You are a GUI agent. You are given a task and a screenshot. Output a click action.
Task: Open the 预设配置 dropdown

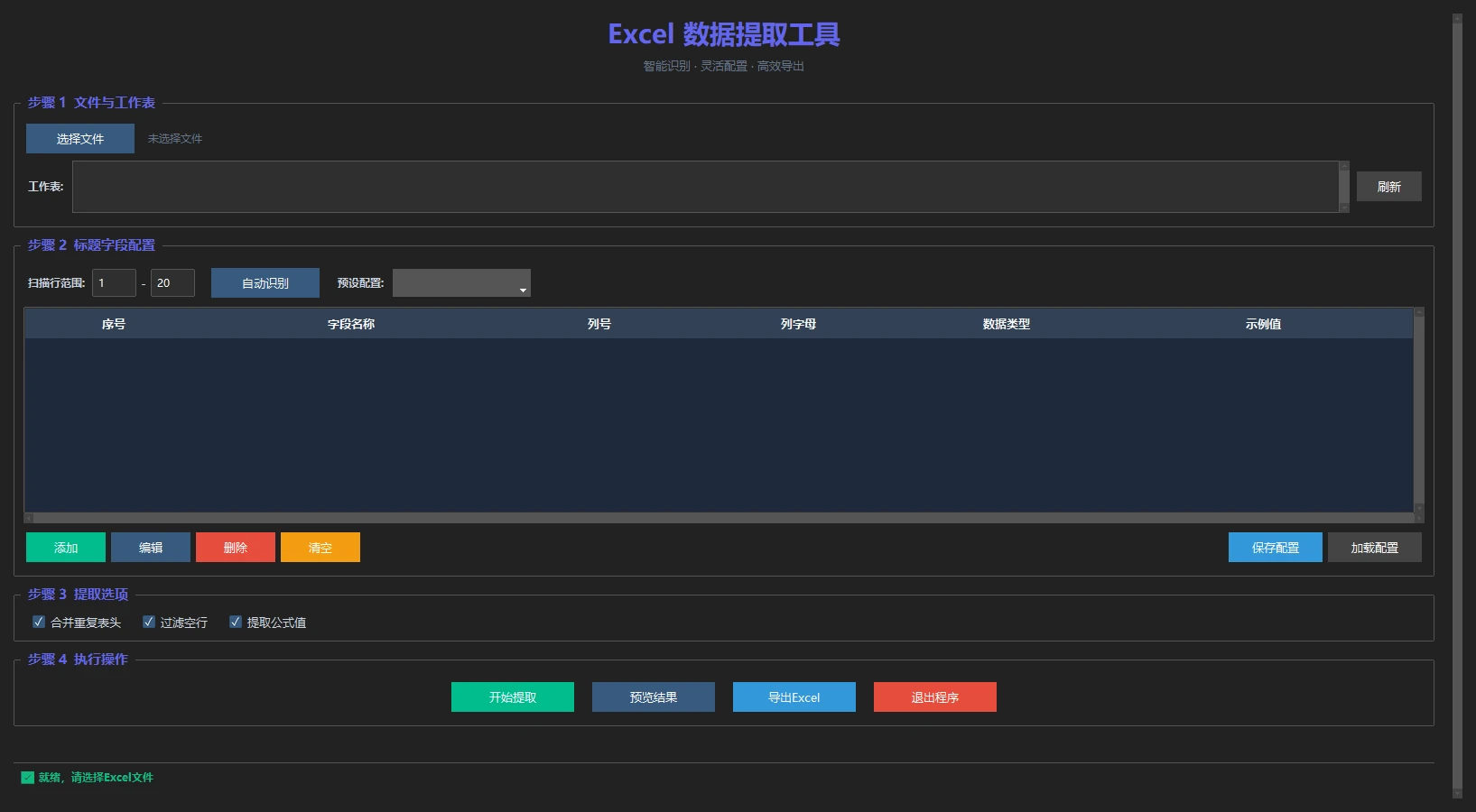point(461,282)
